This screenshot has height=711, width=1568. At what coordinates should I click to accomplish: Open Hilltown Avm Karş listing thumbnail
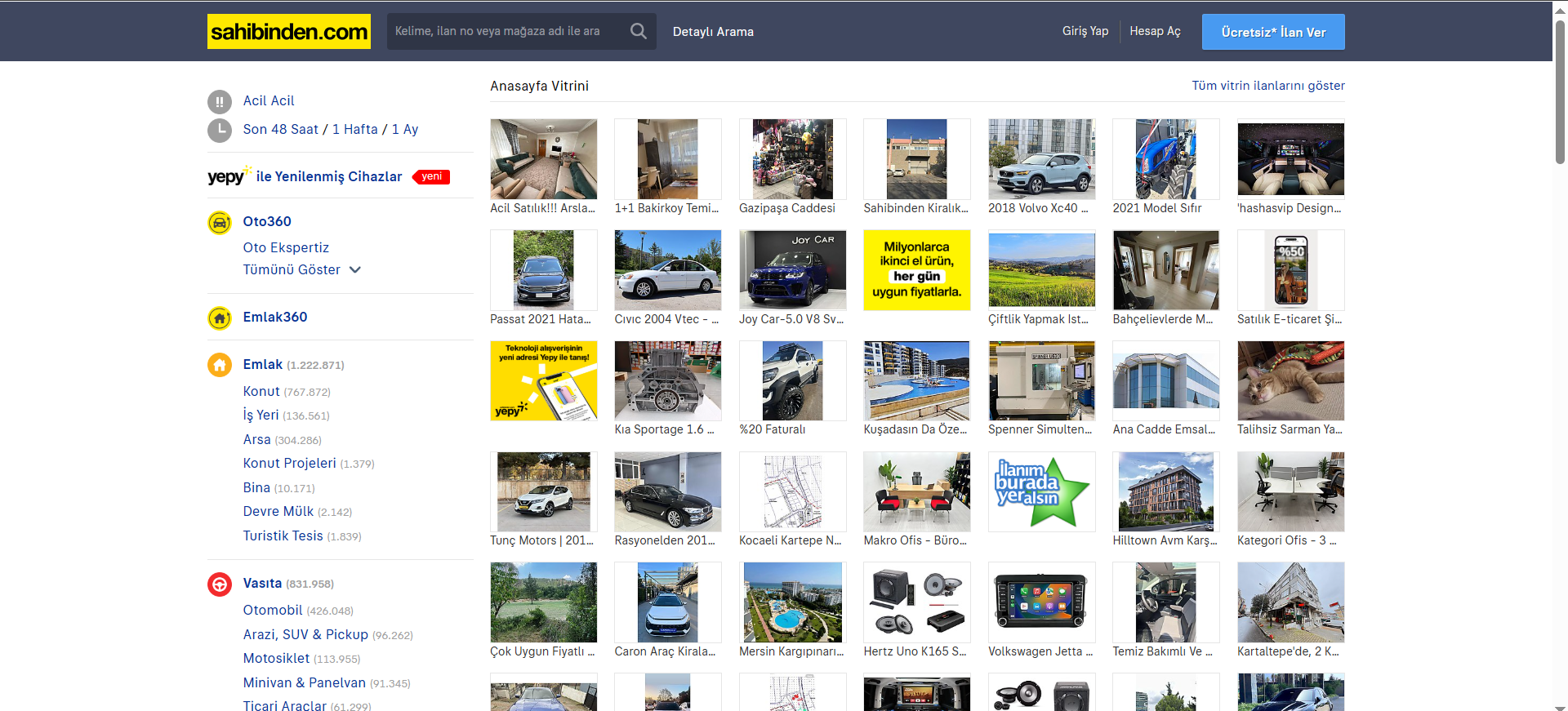point(1166,491)
